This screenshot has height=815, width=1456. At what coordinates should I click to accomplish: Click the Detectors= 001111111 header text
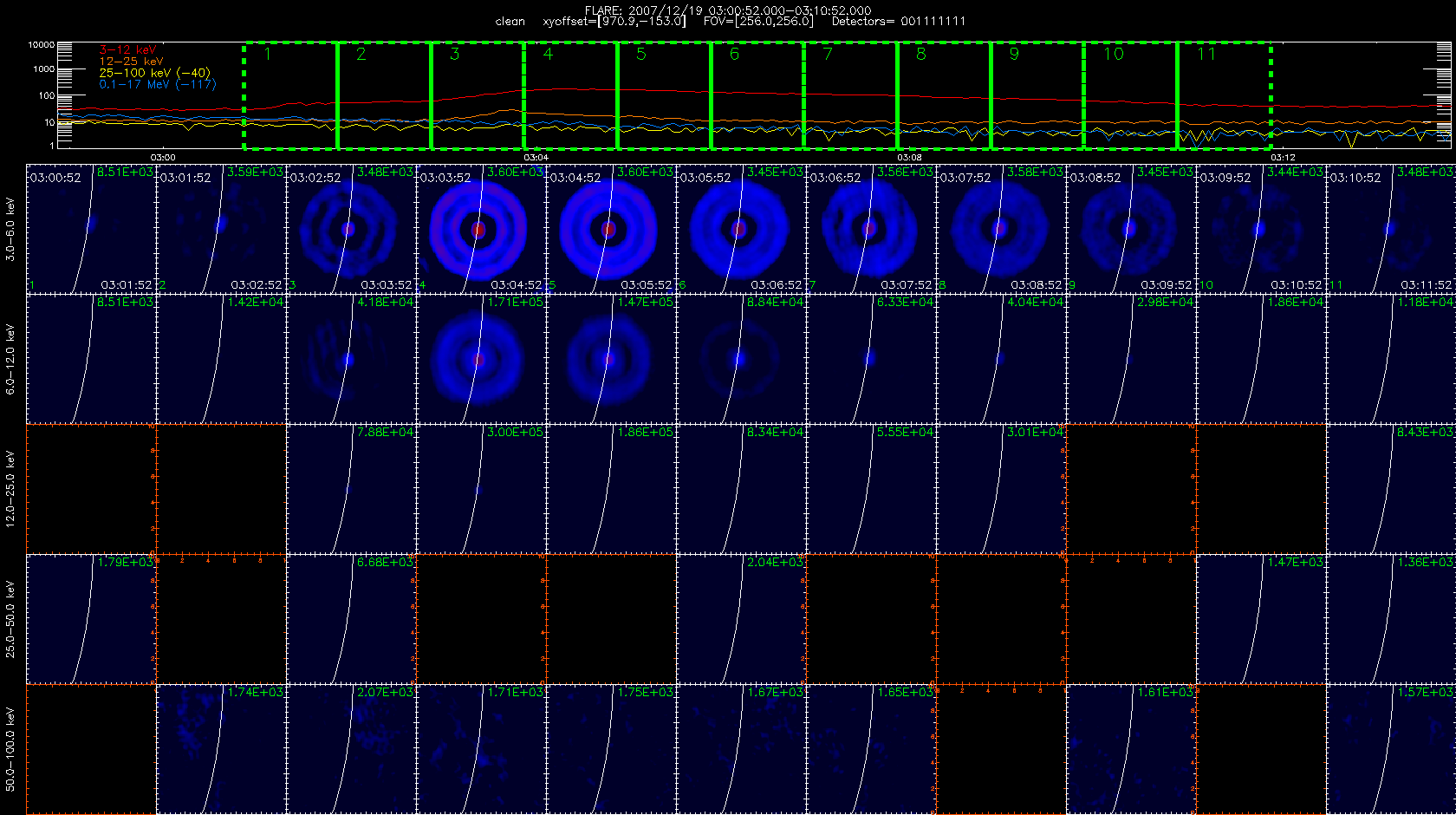point(899,21)
